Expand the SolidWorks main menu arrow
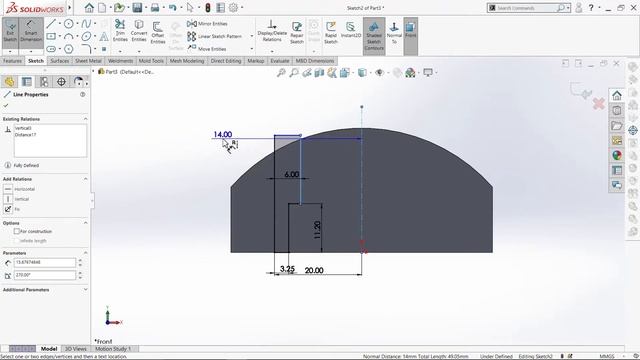 [70, 7]
